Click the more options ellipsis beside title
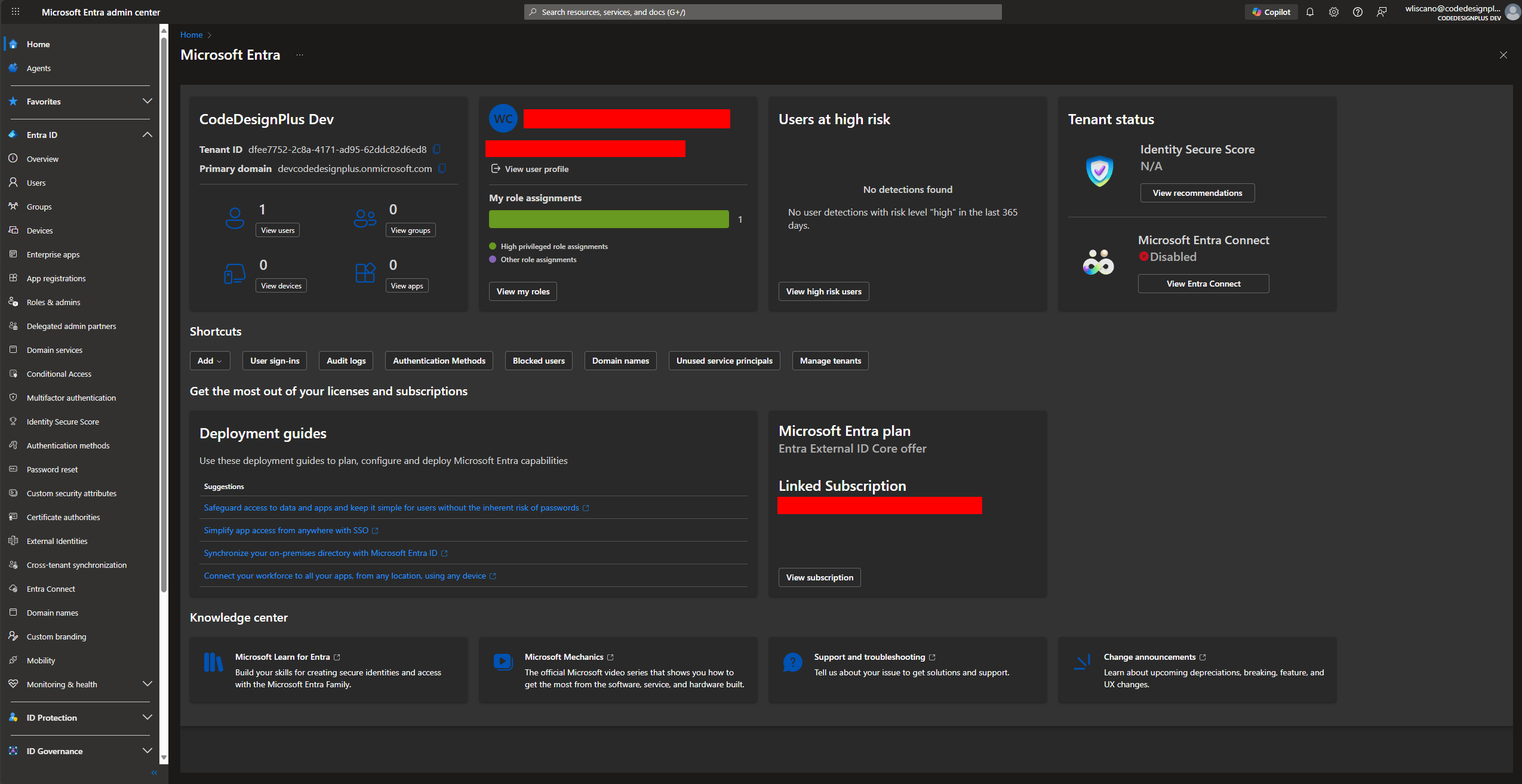 pos(300,55)
